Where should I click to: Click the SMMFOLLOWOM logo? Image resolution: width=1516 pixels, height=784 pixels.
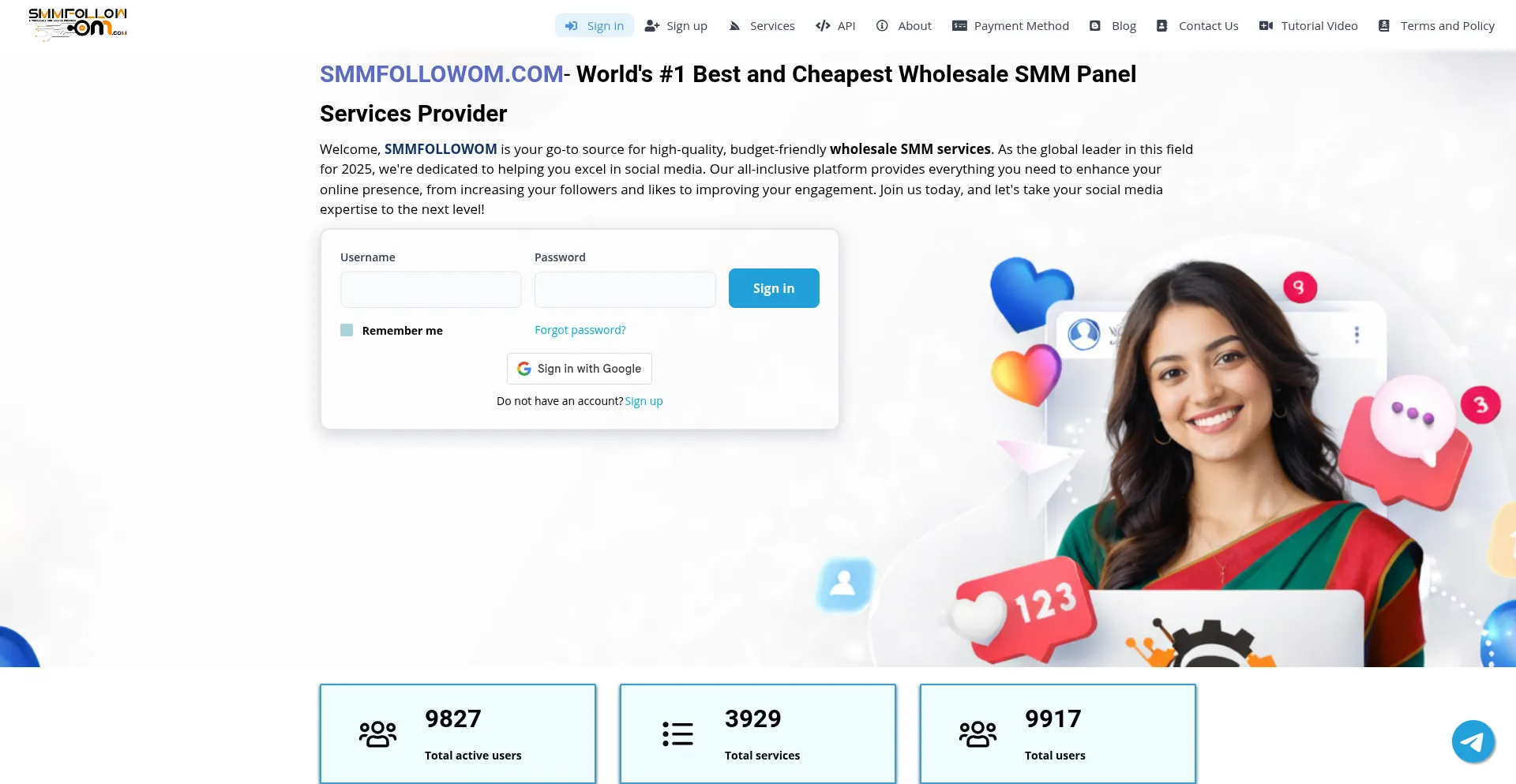coord(77,24)
